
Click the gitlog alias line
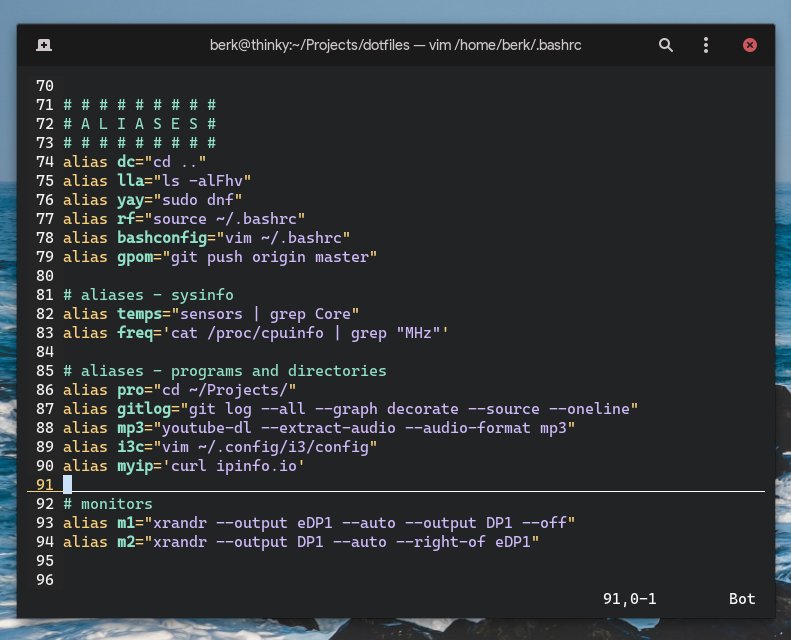pos(350,409)
